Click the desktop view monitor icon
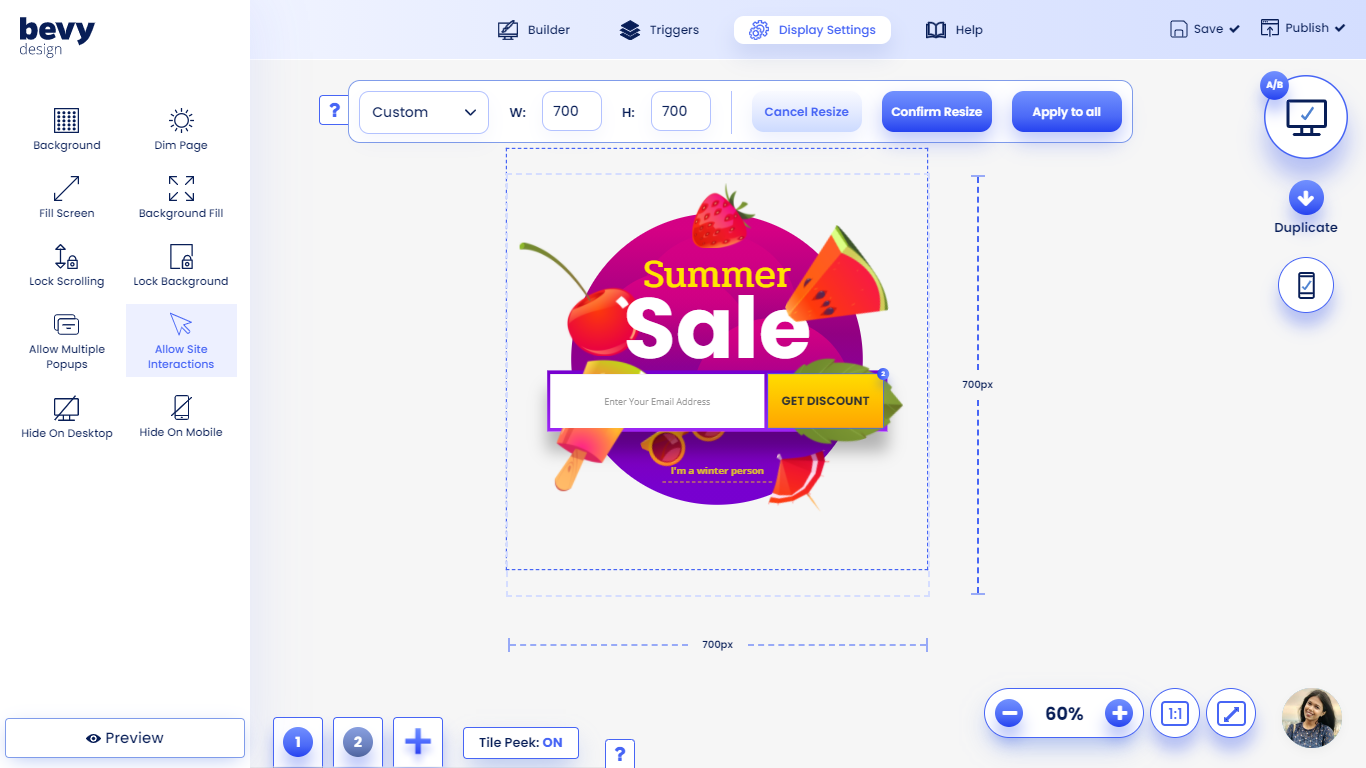 click(1306, 117)
